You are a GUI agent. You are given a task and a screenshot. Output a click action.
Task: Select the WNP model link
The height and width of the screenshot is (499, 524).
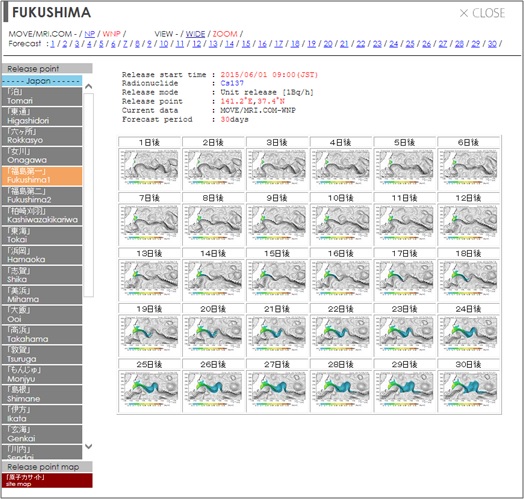111,34
